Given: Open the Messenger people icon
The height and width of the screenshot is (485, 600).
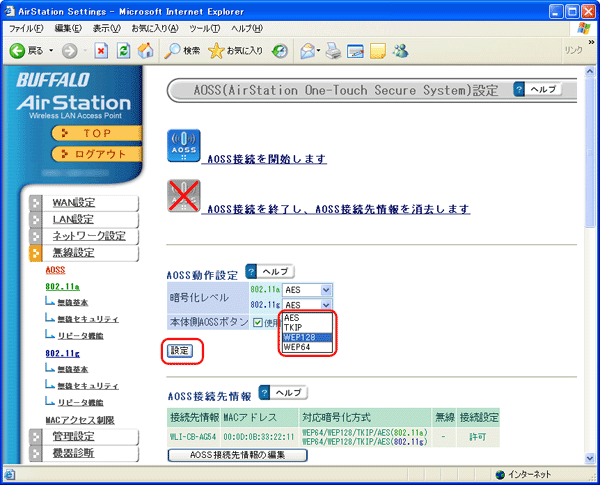Looking at the screenshot, I should click(401, 51).
